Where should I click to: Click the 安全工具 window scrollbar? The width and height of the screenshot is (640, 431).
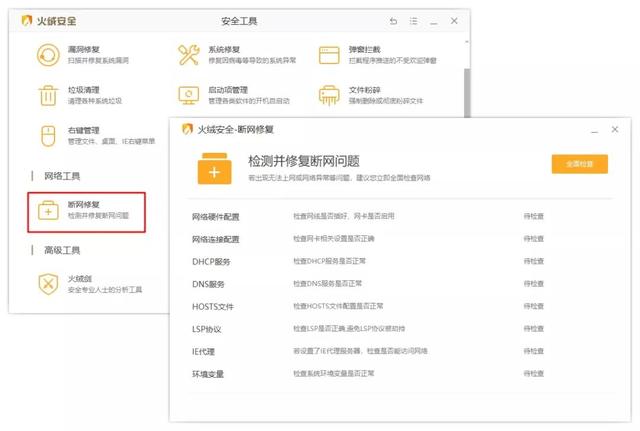[x=467, y=92]
